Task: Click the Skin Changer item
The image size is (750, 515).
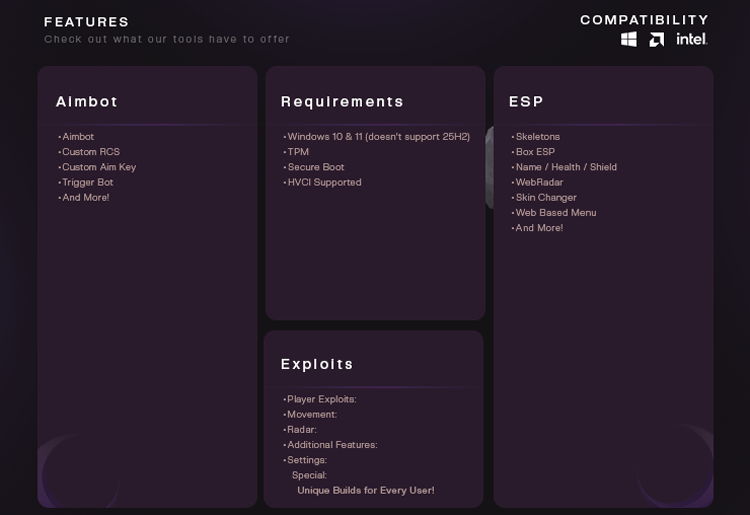Action: pyautogui.click(x=544, y=197)
